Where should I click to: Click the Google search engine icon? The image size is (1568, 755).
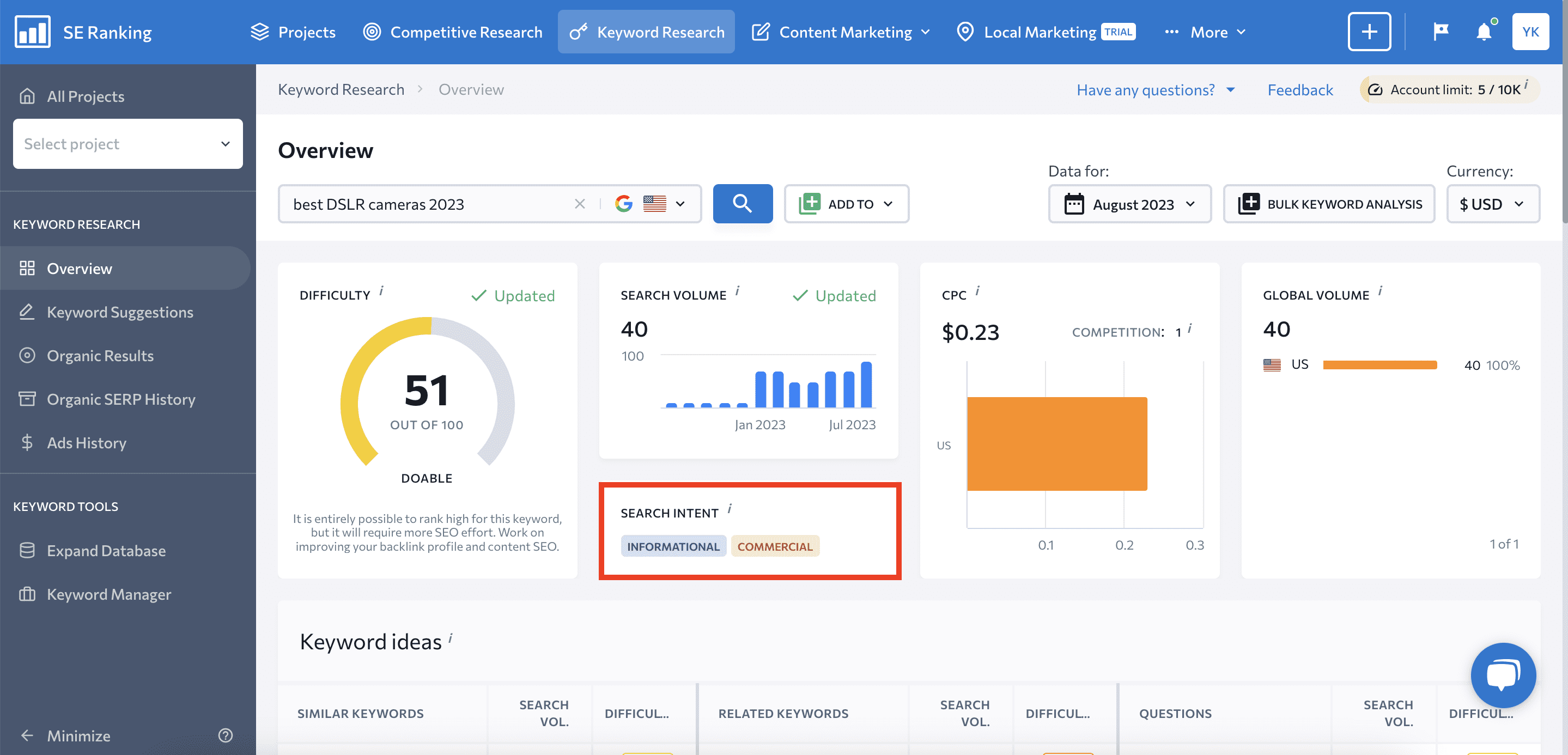point(624,204)
